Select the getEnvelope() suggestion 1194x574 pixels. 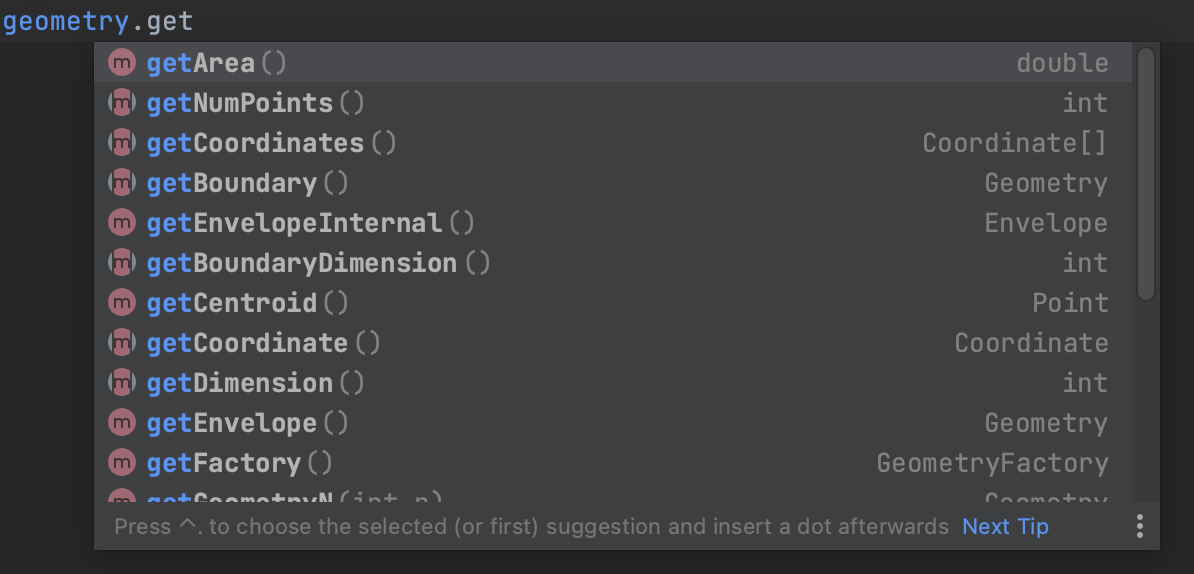point(612,423)
